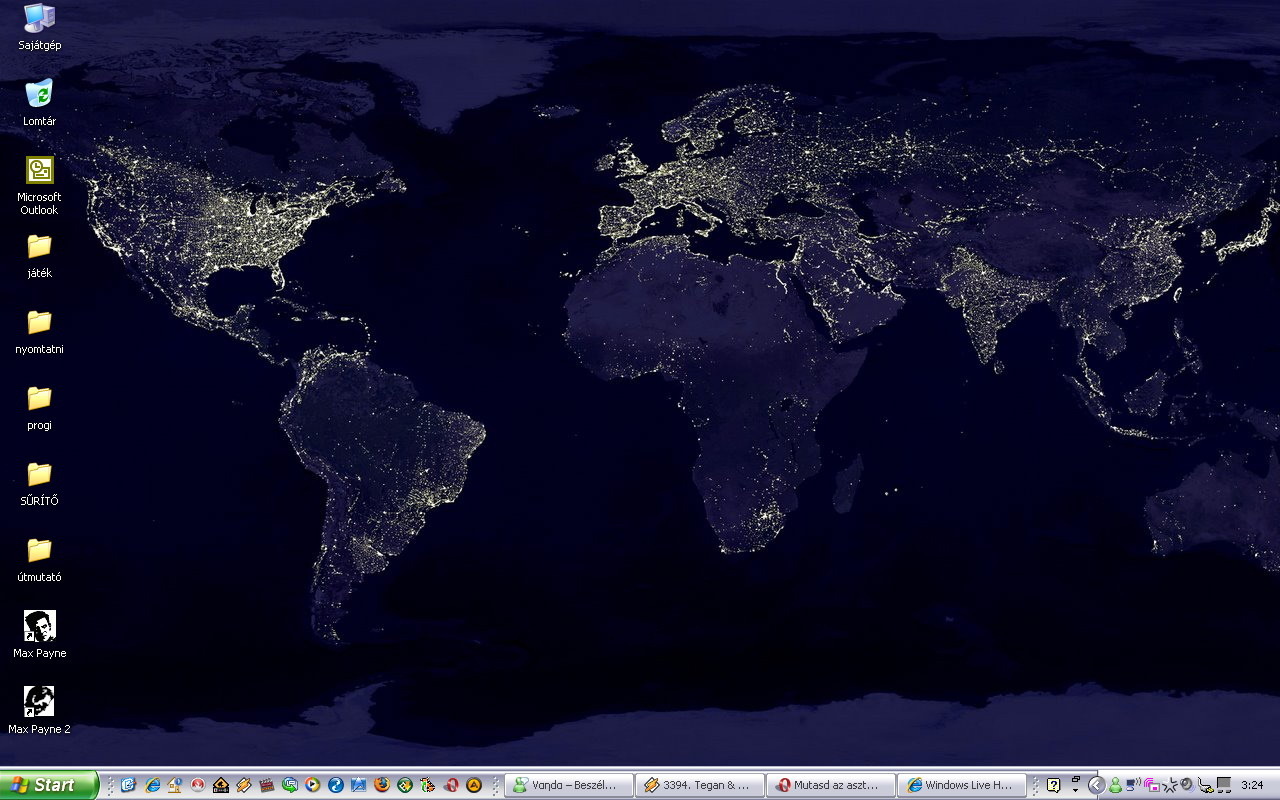Viewport: 1280px width, 800px height.
Task: Launch Opera from Quick Launch
Action: coord(452,785)
